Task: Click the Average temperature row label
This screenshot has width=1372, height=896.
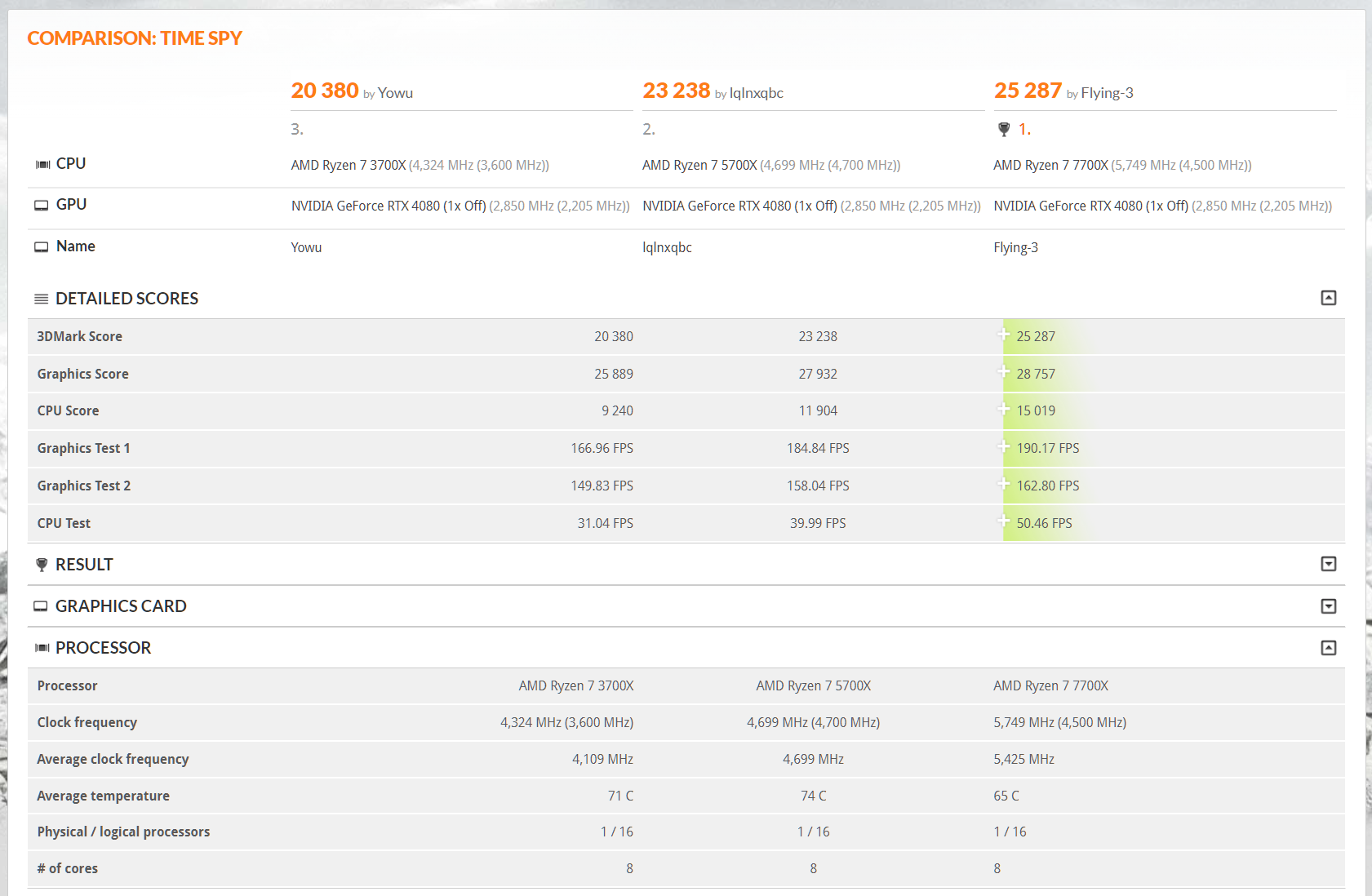Action: (103, 796)
